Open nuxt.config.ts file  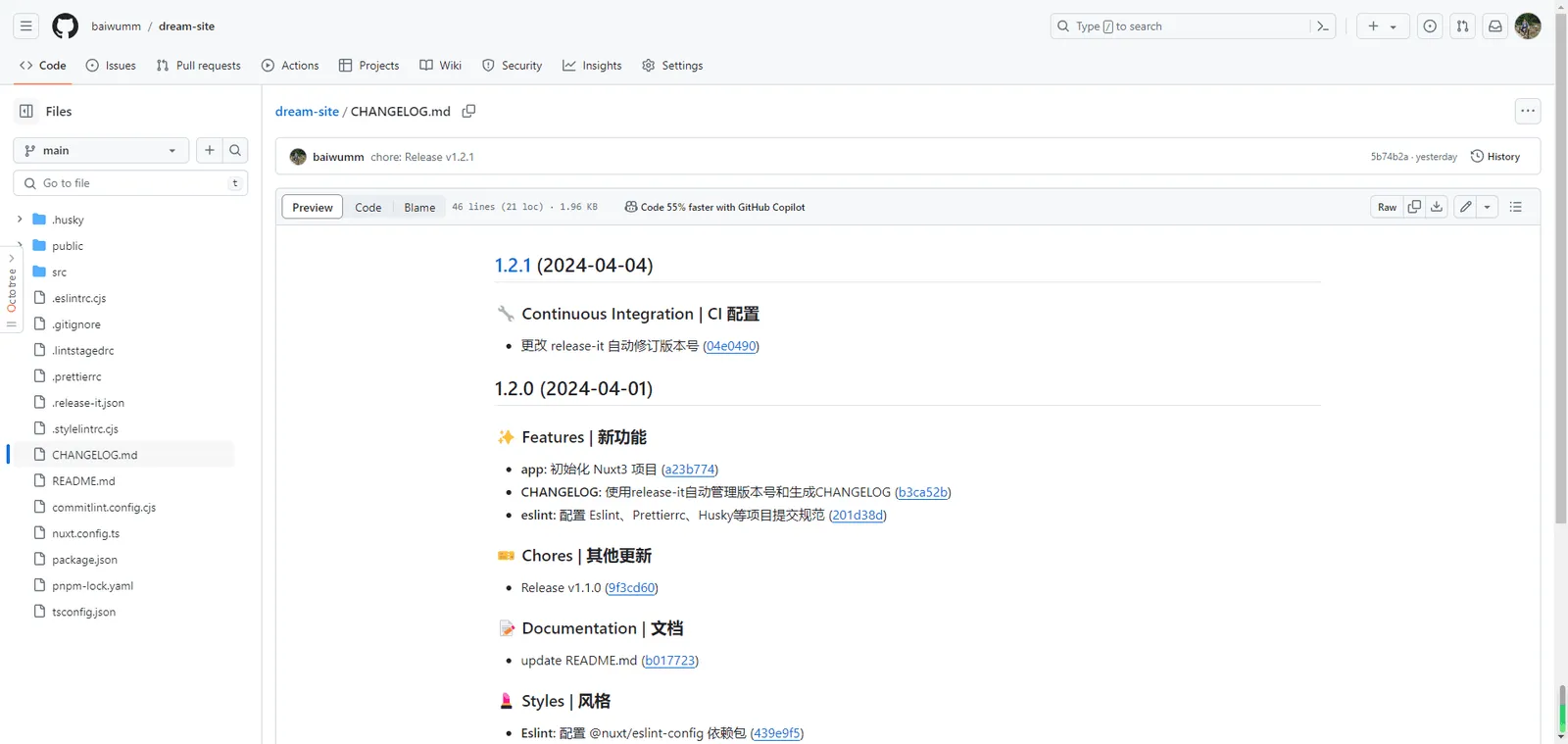(x=85, y=533)
